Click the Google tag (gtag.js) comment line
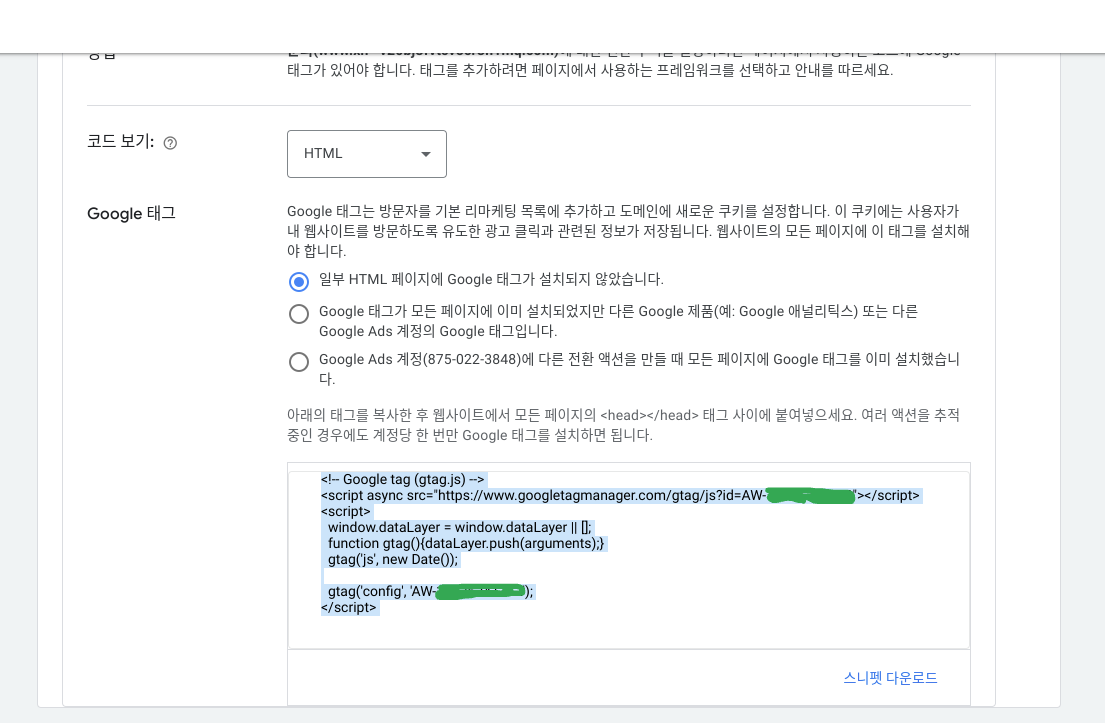 click(x=402, y=479)
